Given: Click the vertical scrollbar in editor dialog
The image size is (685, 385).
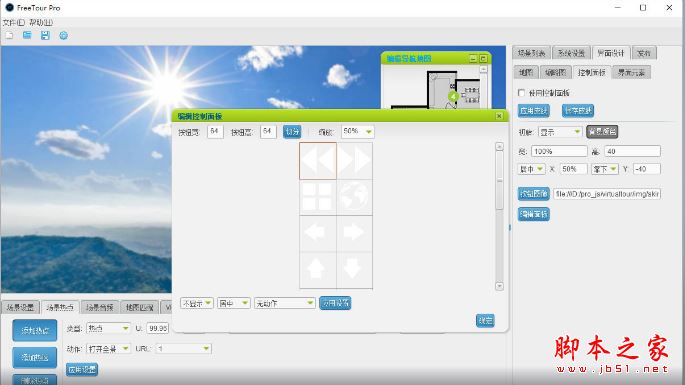Looking at the screenshot, I should 499,216.
